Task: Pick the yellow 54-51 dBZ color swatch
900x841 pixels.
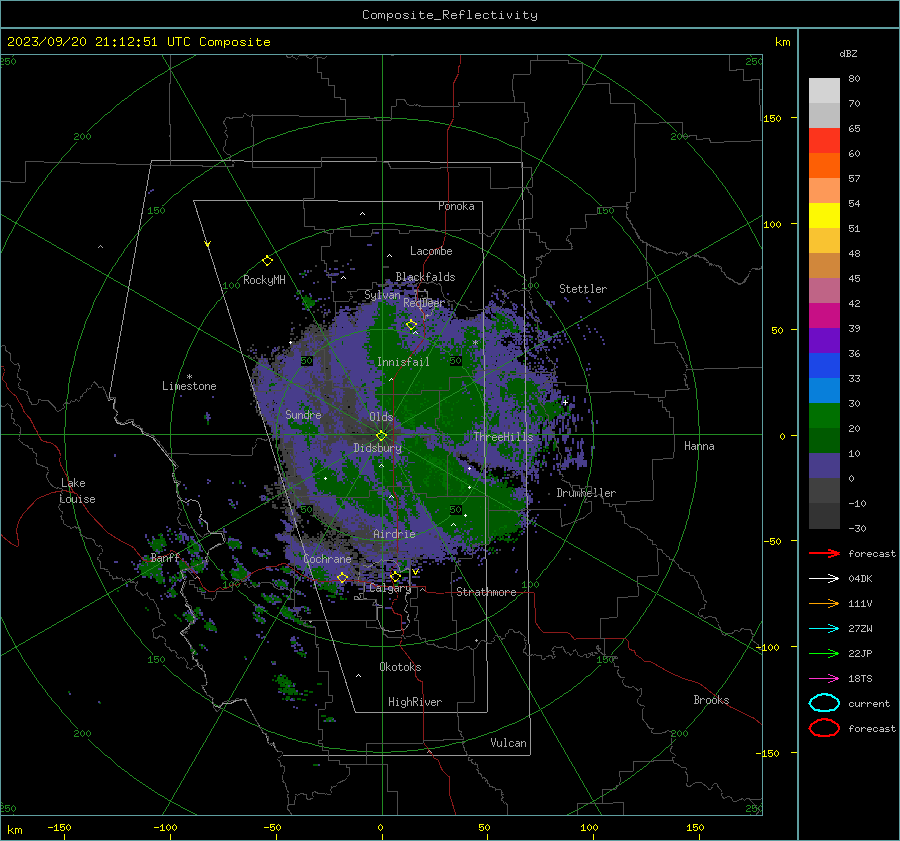Action: coord(824,215)
